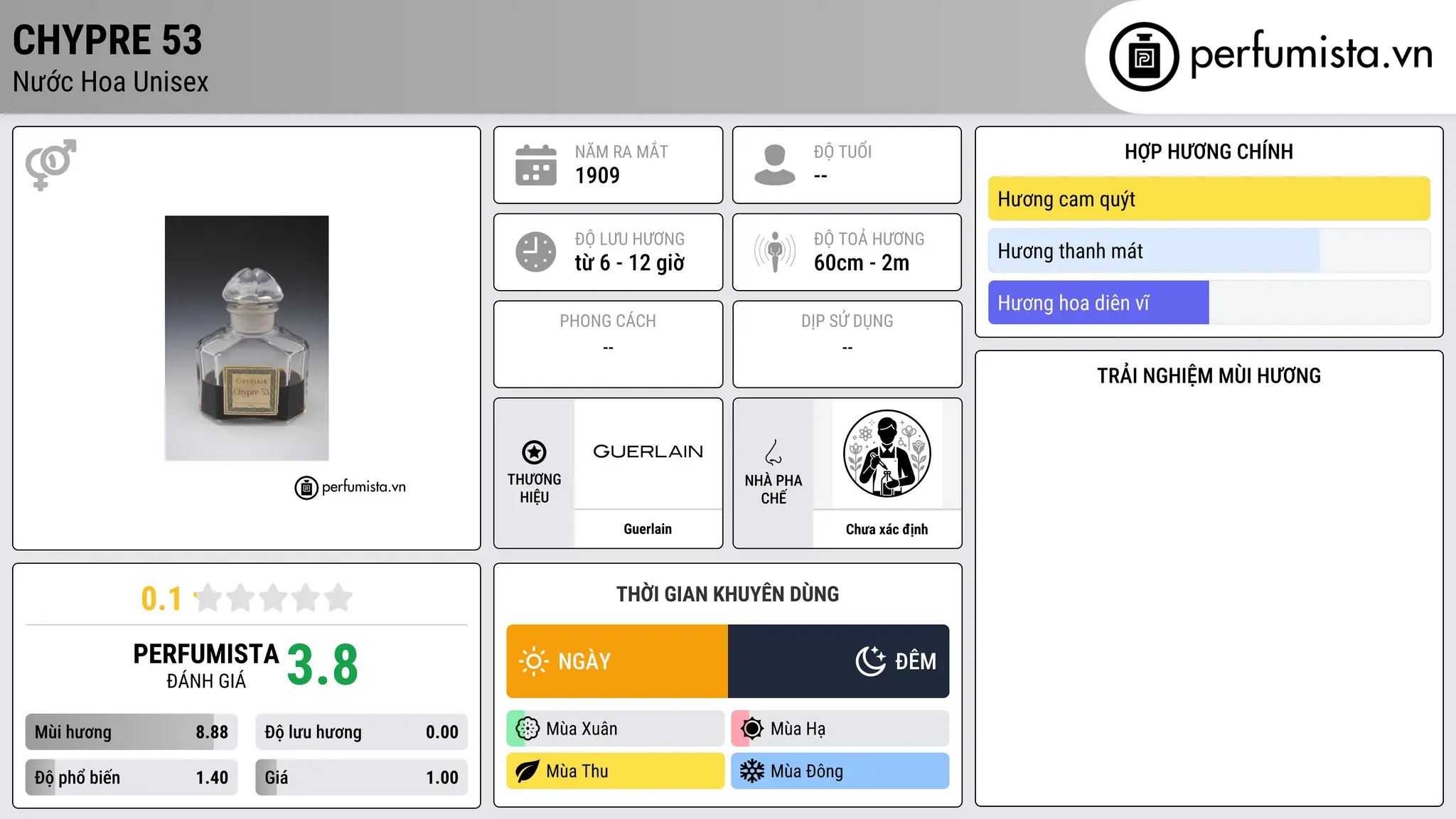Viewport: 1456px width, 819px height.
Task: Click the perfumista.vn site name
Action: [x=1312, y=54]
